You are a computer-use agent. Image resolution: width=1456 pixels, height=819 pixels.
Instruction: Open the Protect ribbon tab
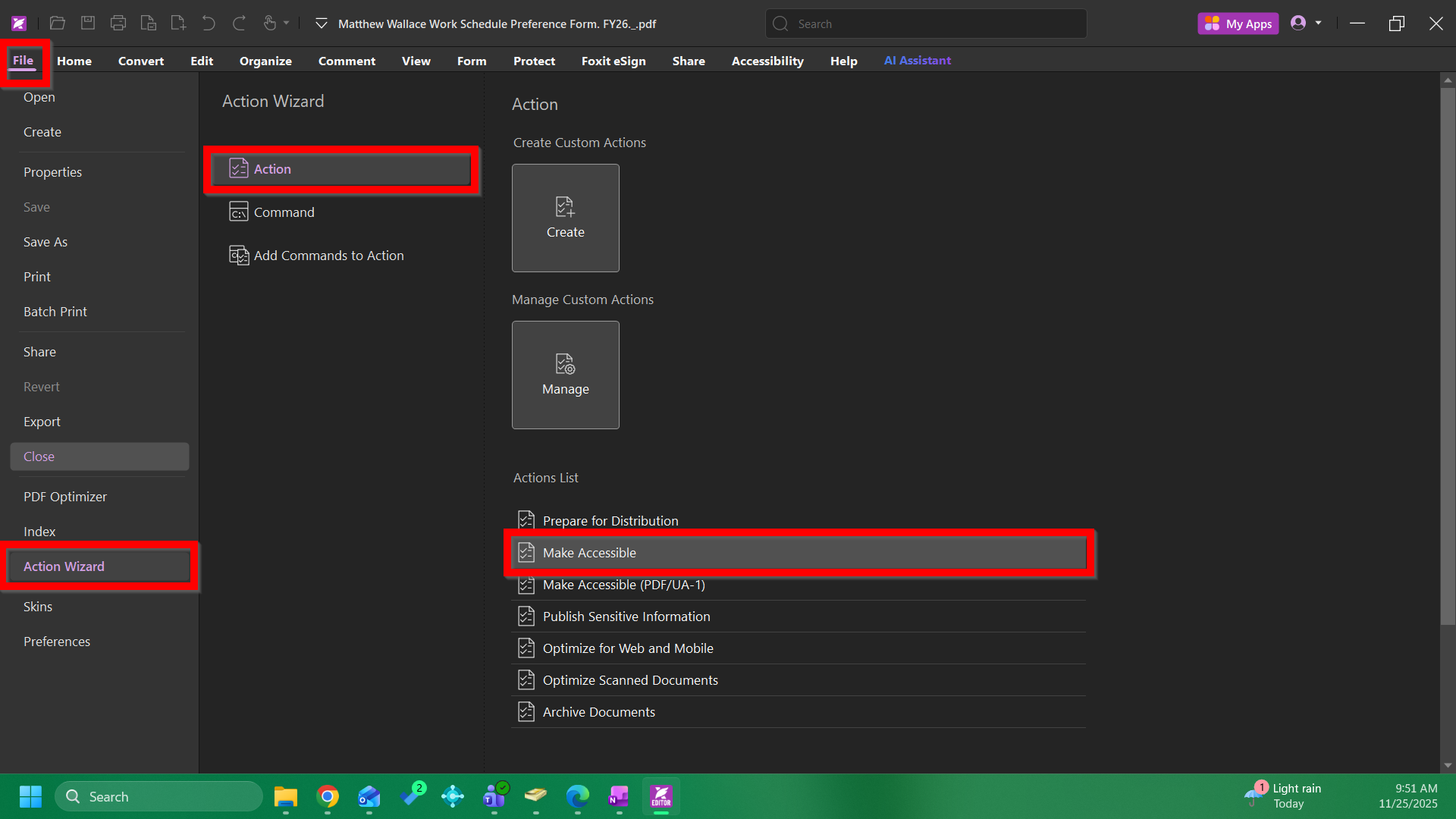534,61
